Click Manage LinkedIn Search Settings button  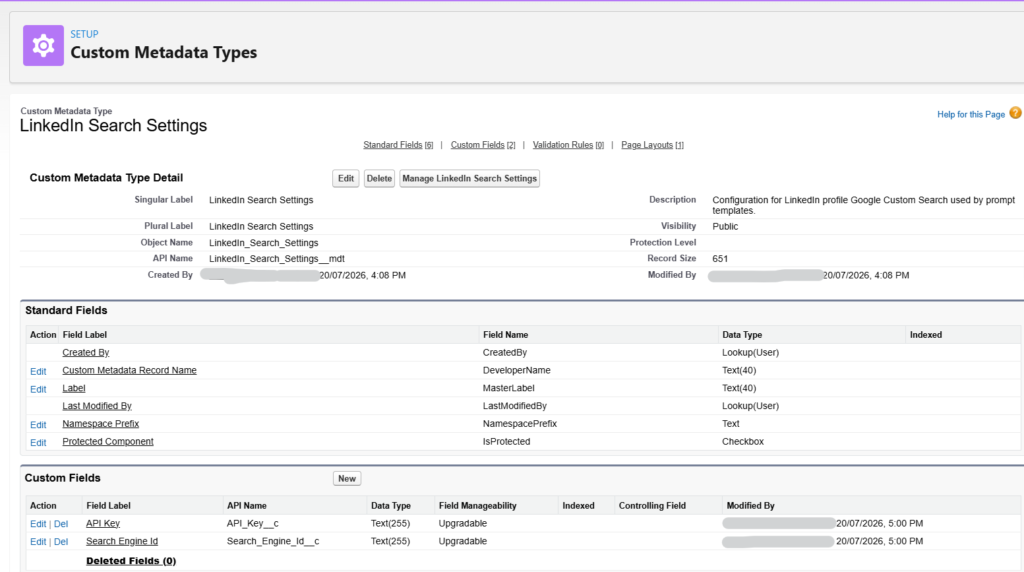tap(470, 178)
